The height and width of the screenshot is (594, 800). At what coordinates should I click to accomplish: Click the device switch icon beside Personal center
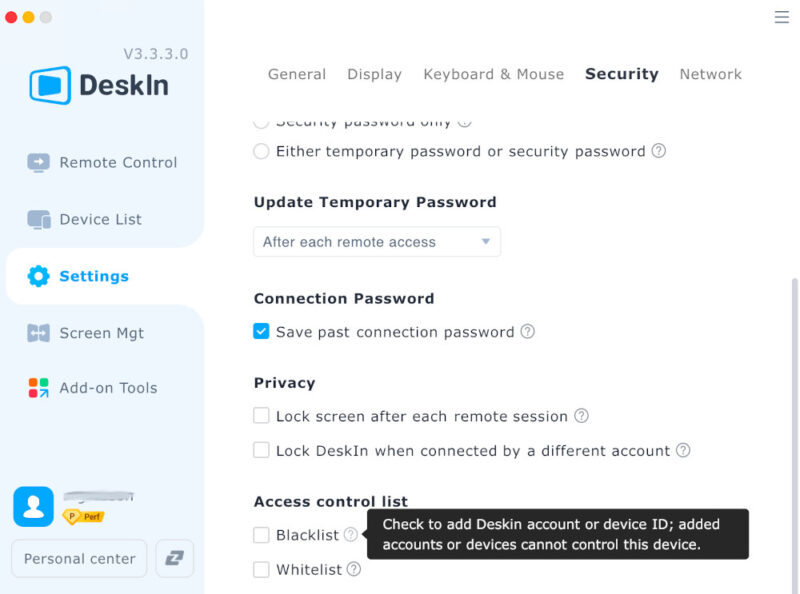coord(174,558)
